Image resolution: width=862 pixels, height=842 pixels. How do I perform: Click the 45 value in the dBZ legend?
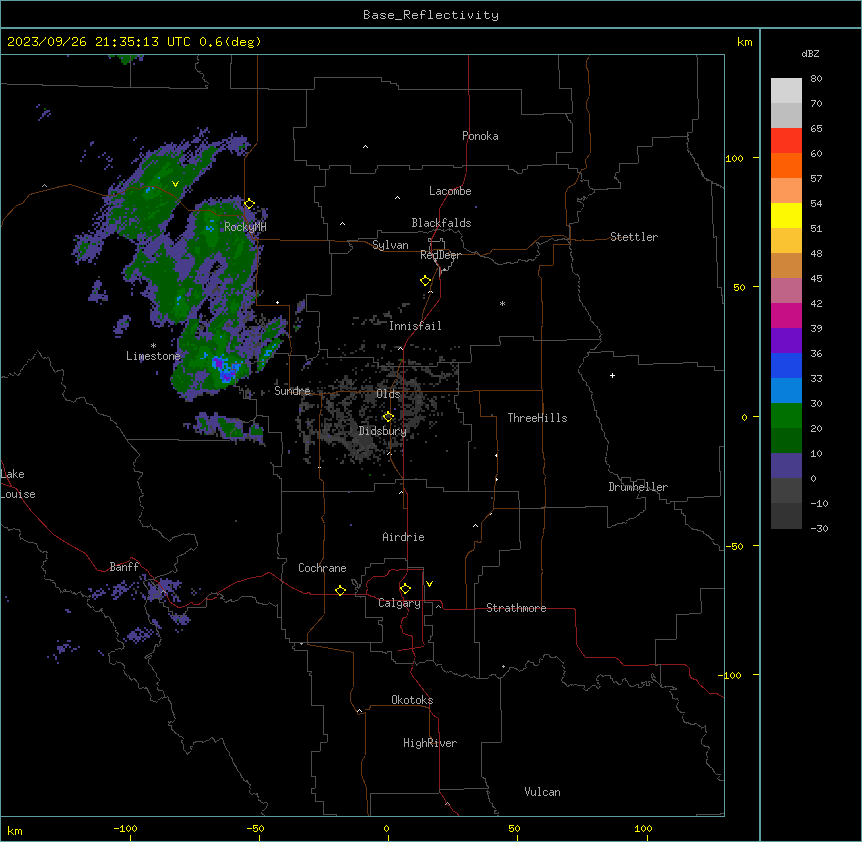tap(816, 279)
